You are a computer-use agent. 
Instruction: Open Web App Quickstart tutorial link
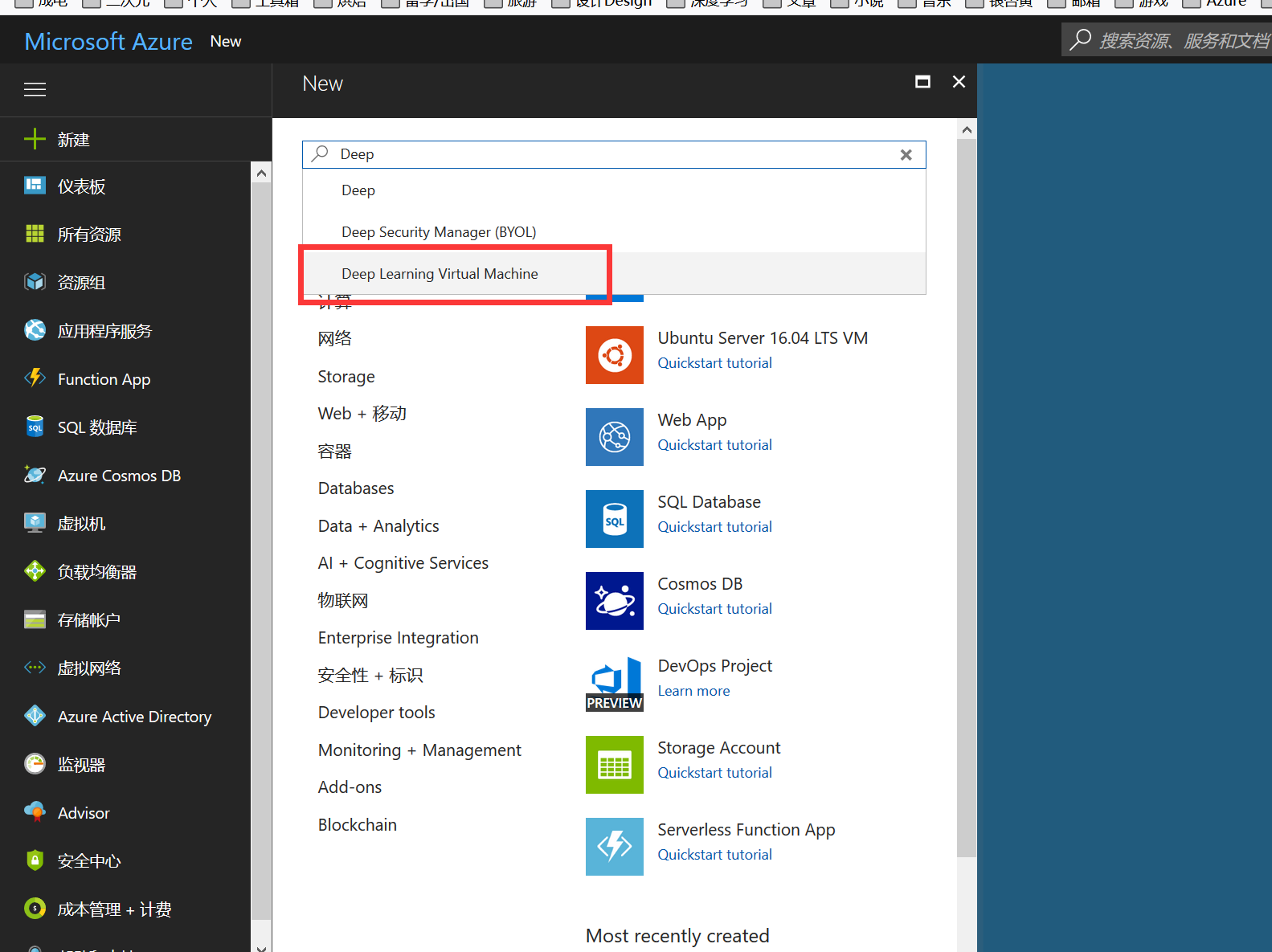click(715, 445)
